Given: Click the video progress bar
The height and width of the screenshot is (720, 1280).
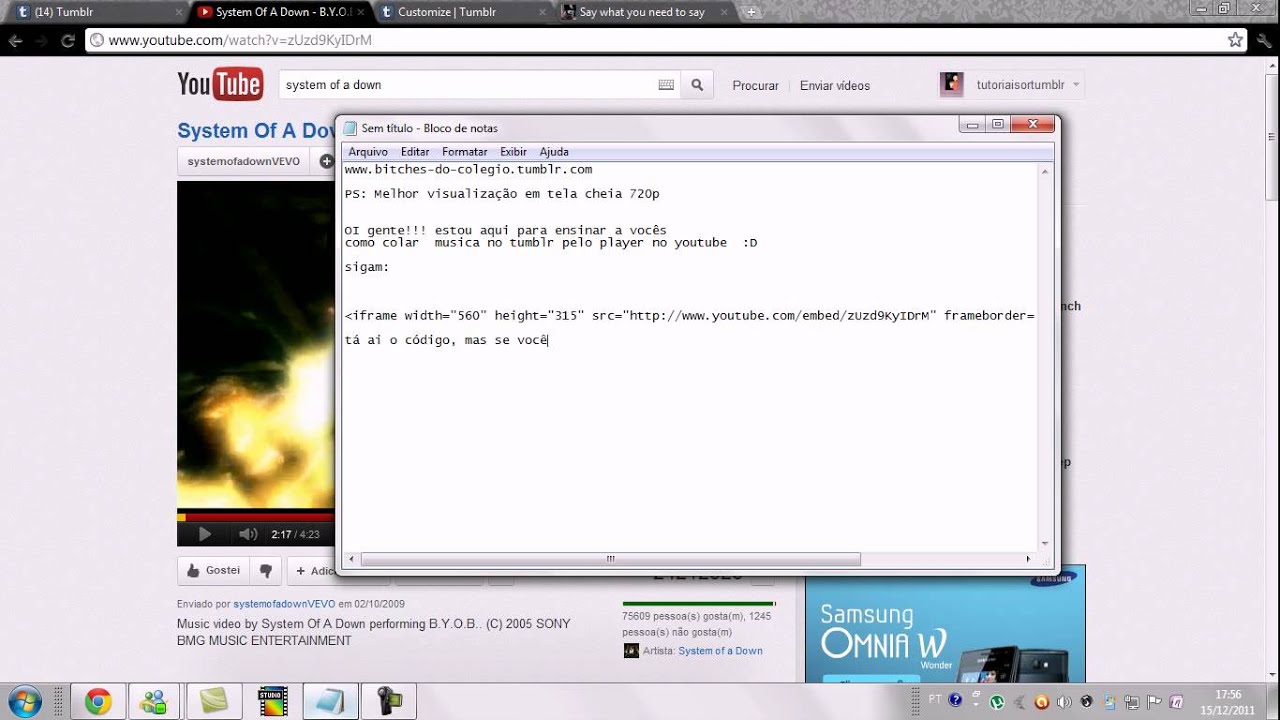Looking at the screenshot, I should click(x=256, y=517).
